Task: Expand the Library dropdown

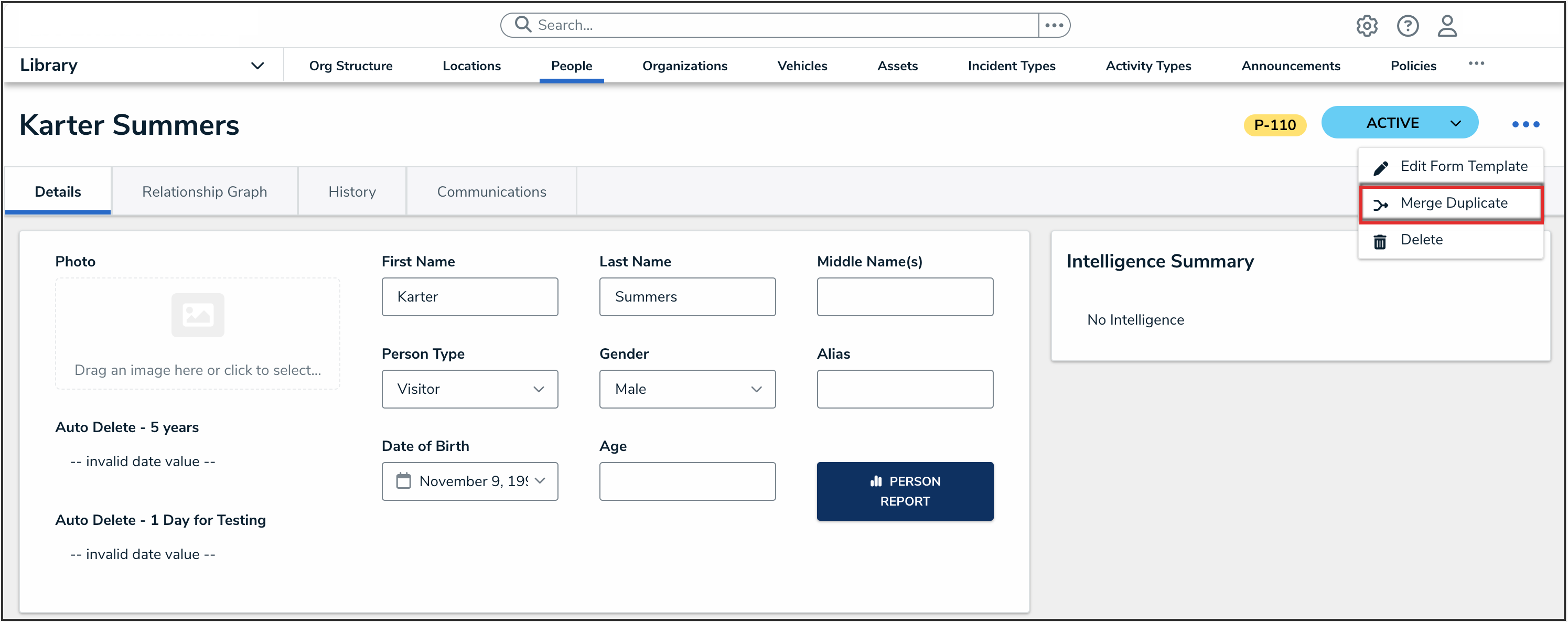Action: (x=257, y=66)
